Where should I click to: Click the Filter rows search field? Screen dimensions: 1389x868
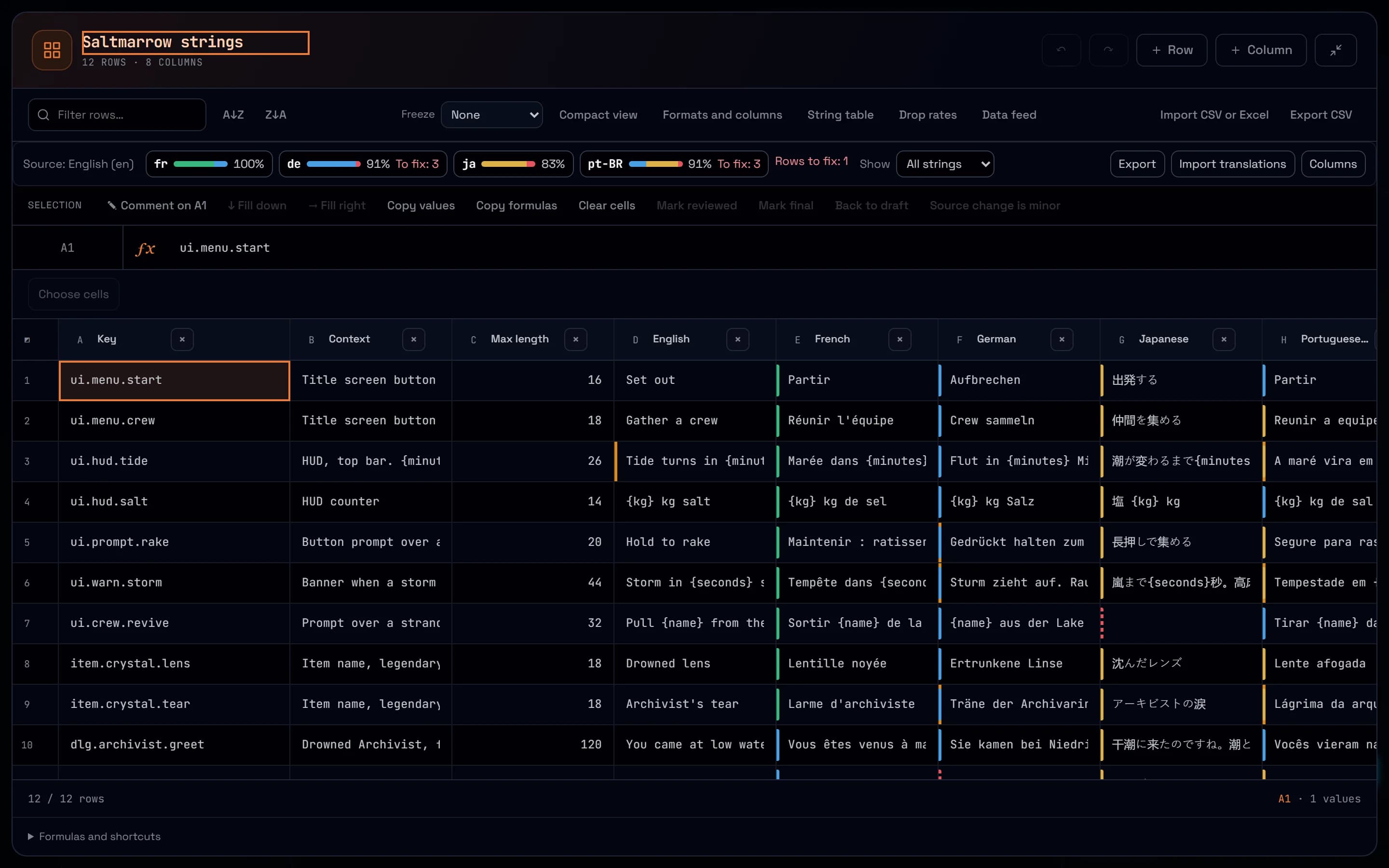point(117,115)
